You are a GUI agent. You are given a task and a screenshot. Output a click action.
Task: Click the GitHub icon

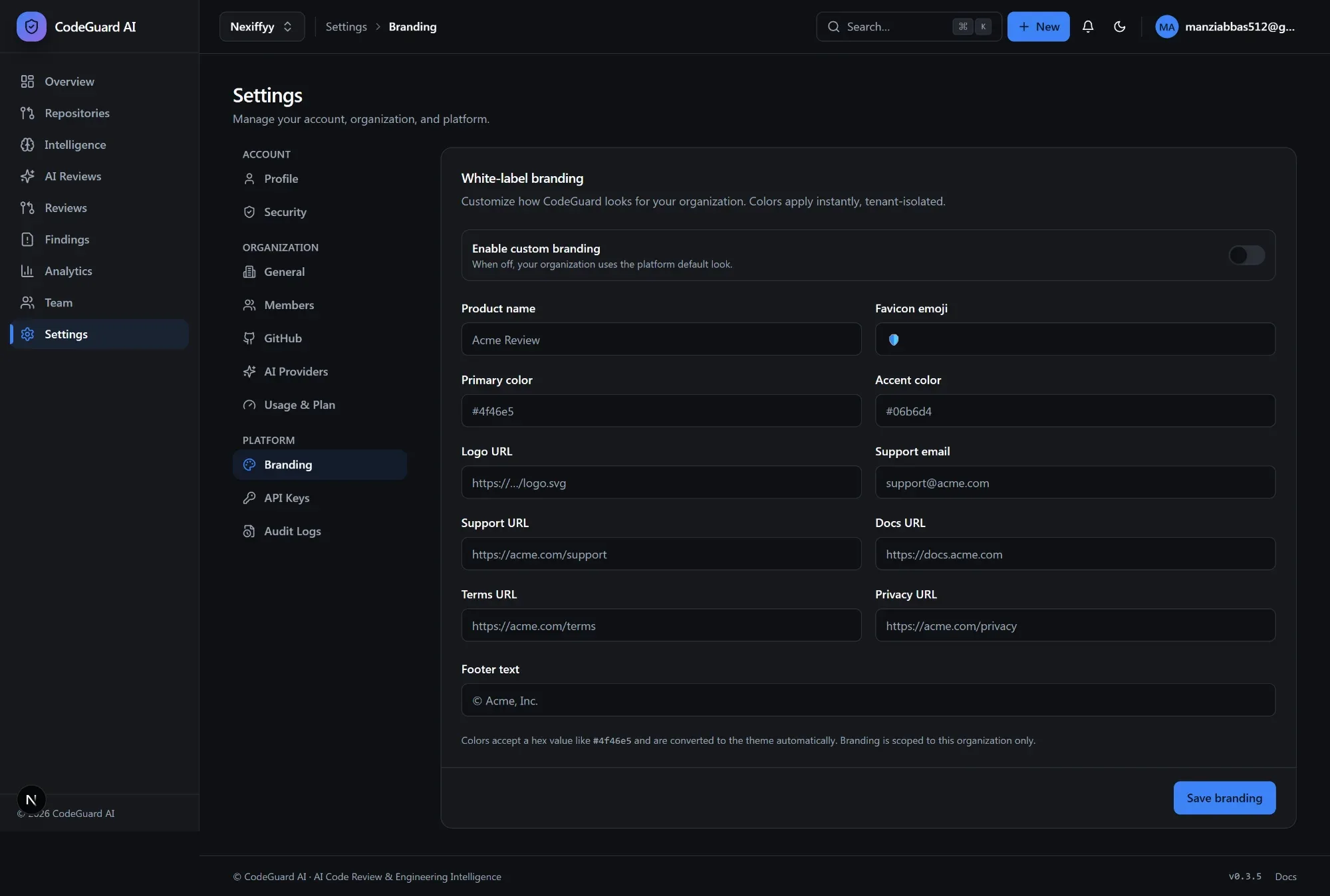click(249, 338)
